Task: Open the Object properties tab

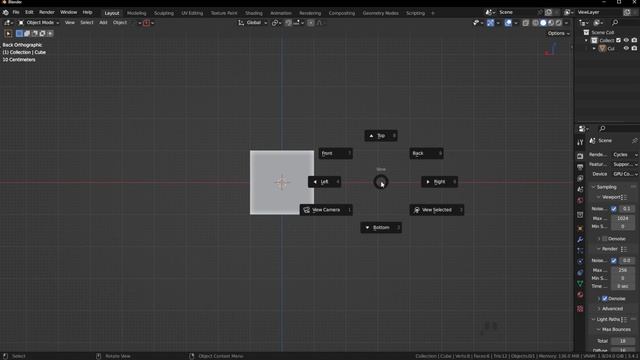Action: pos(580,228)
